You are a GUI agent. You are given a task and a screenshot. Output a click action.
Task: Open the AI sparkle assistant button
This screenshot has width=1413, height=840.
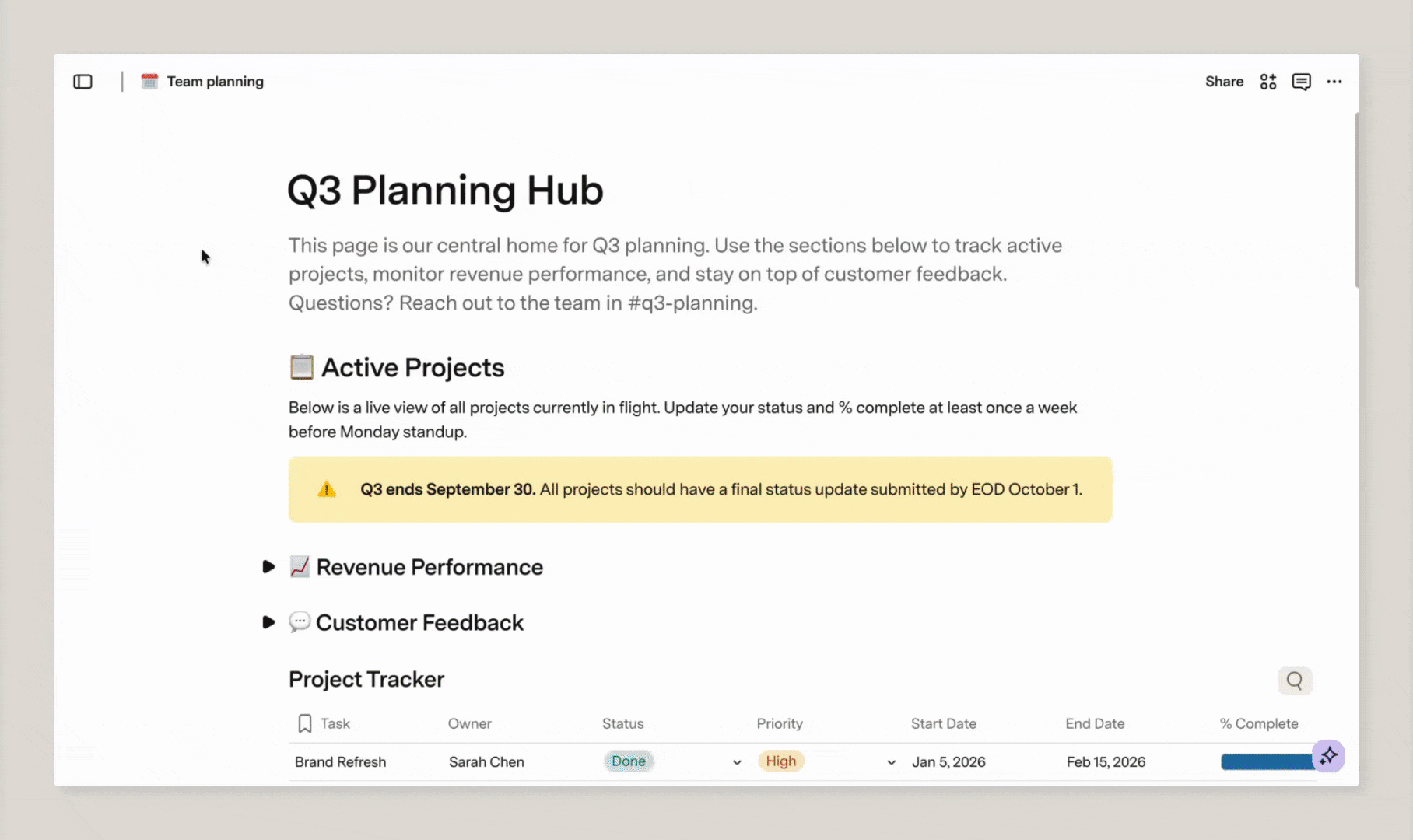tap(1328, 755)
